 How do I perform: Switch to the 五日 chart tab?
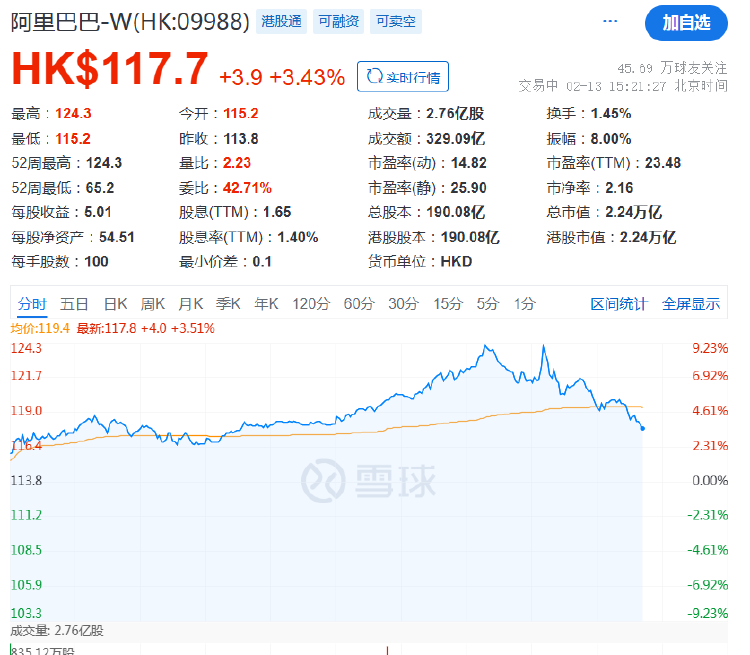(74, 304)
